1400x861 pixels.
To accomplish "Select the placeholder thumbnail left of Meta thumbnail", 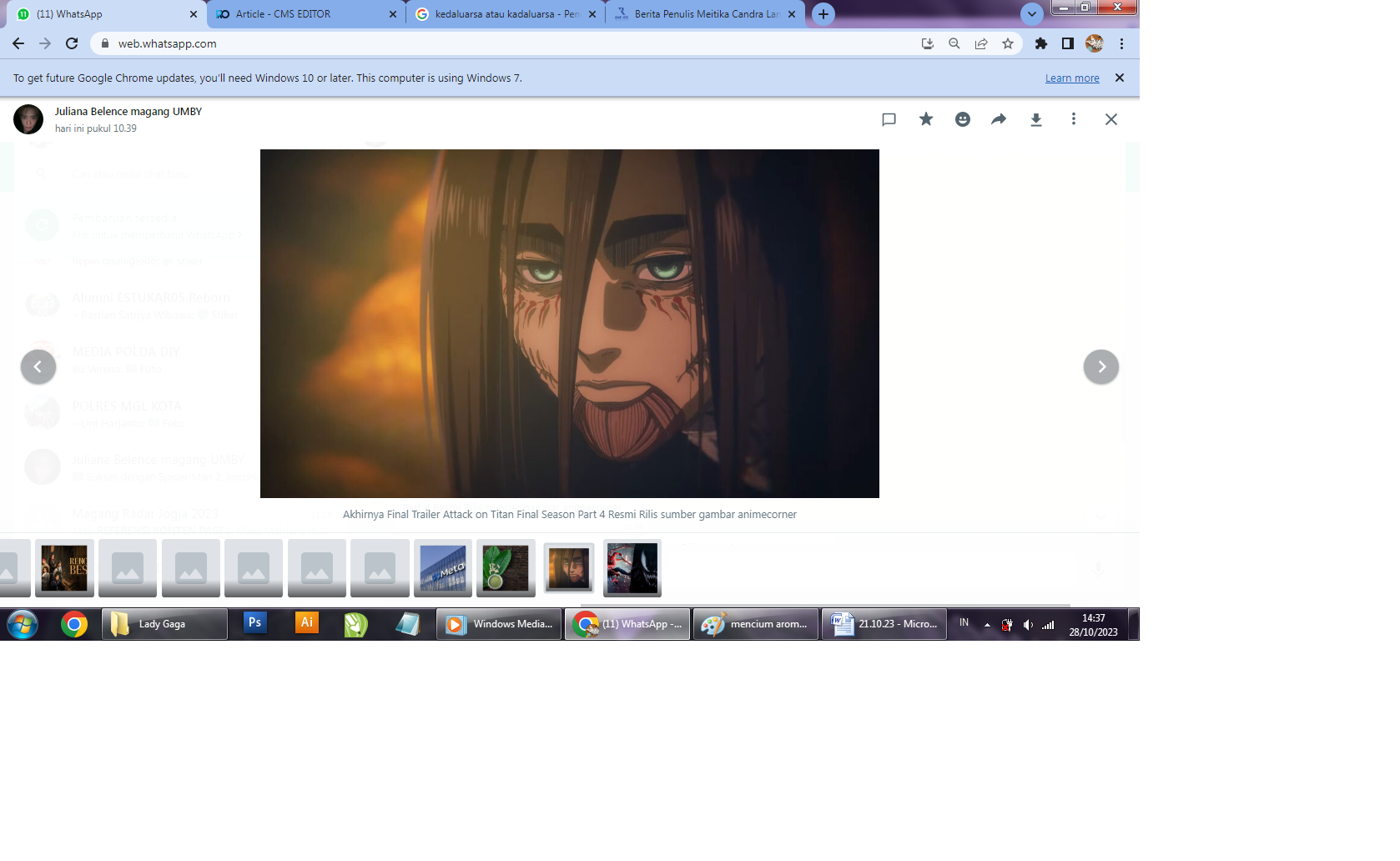I will (380, 568).
